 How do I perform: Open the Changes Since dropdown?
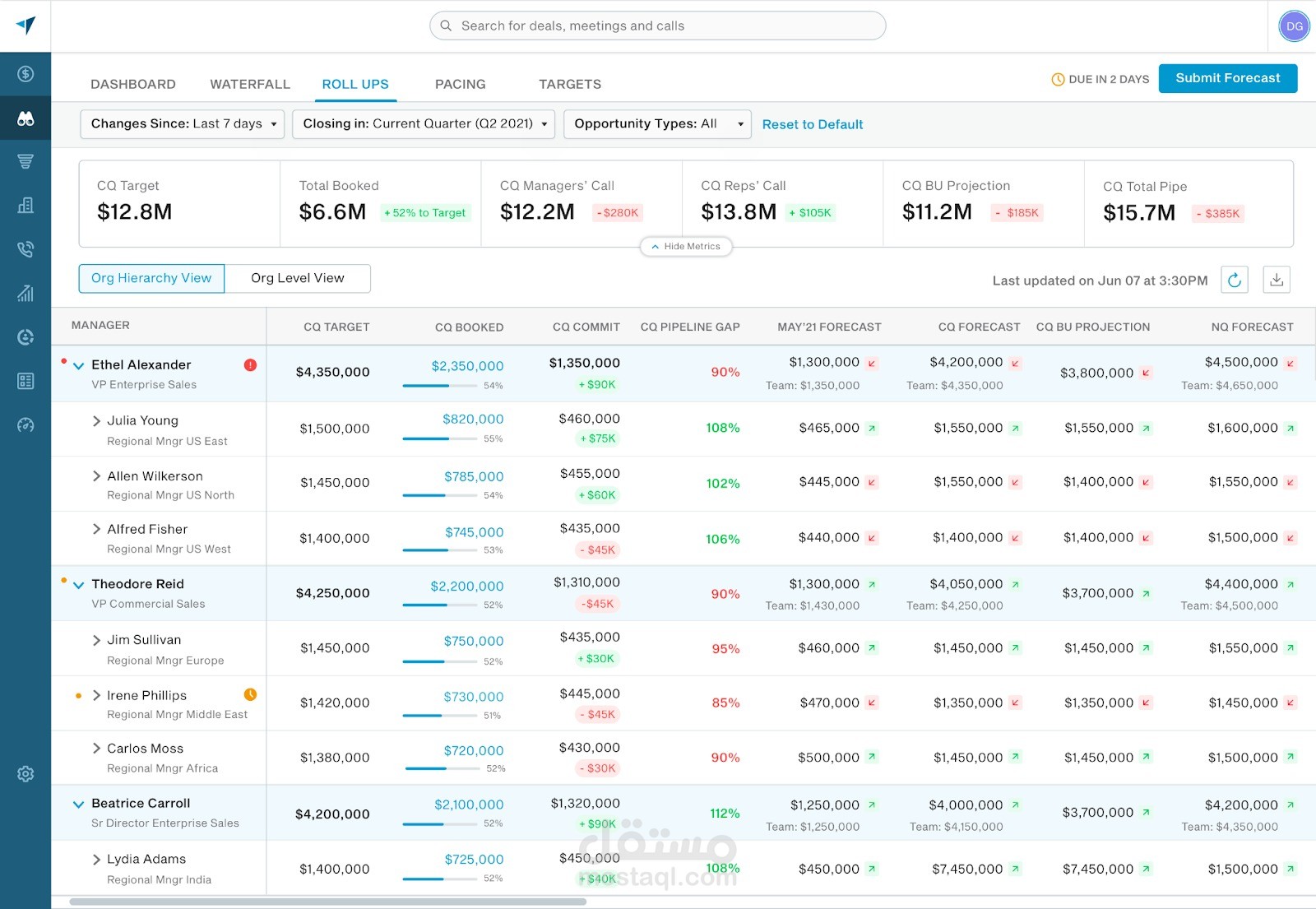[183, 124]
